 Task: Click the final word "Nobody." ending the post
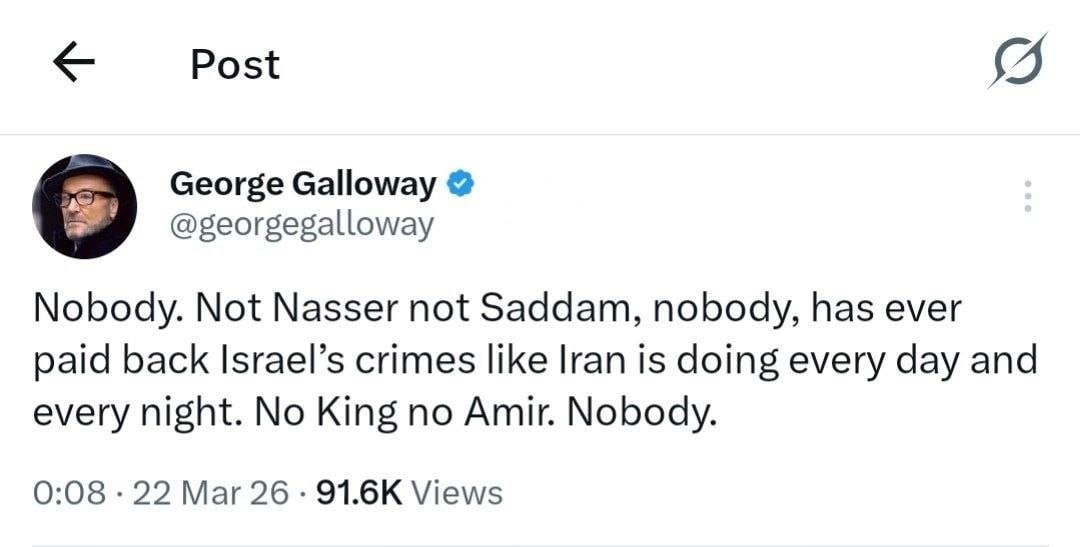(643, 411)
